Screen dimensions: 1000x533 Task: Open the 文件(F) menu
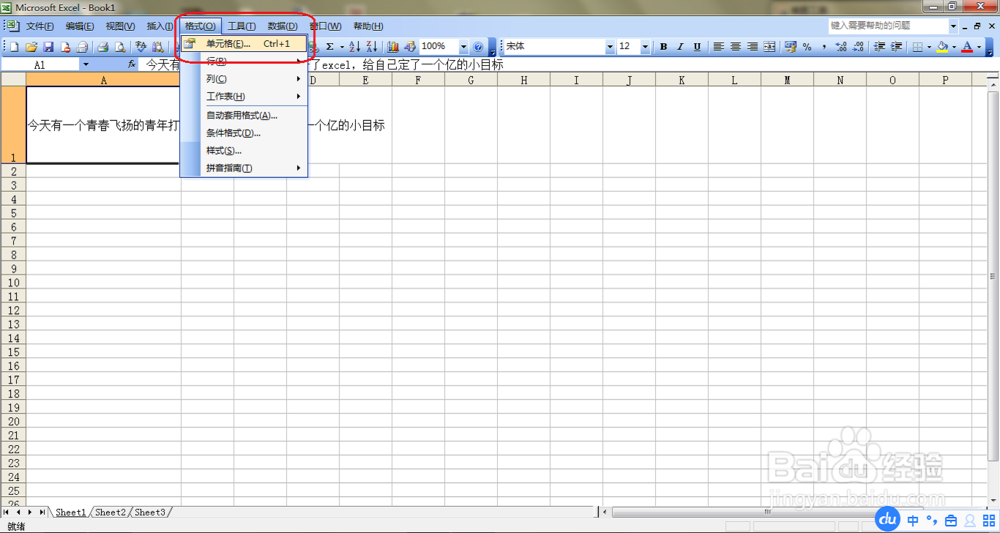click(x=40, y=26)
